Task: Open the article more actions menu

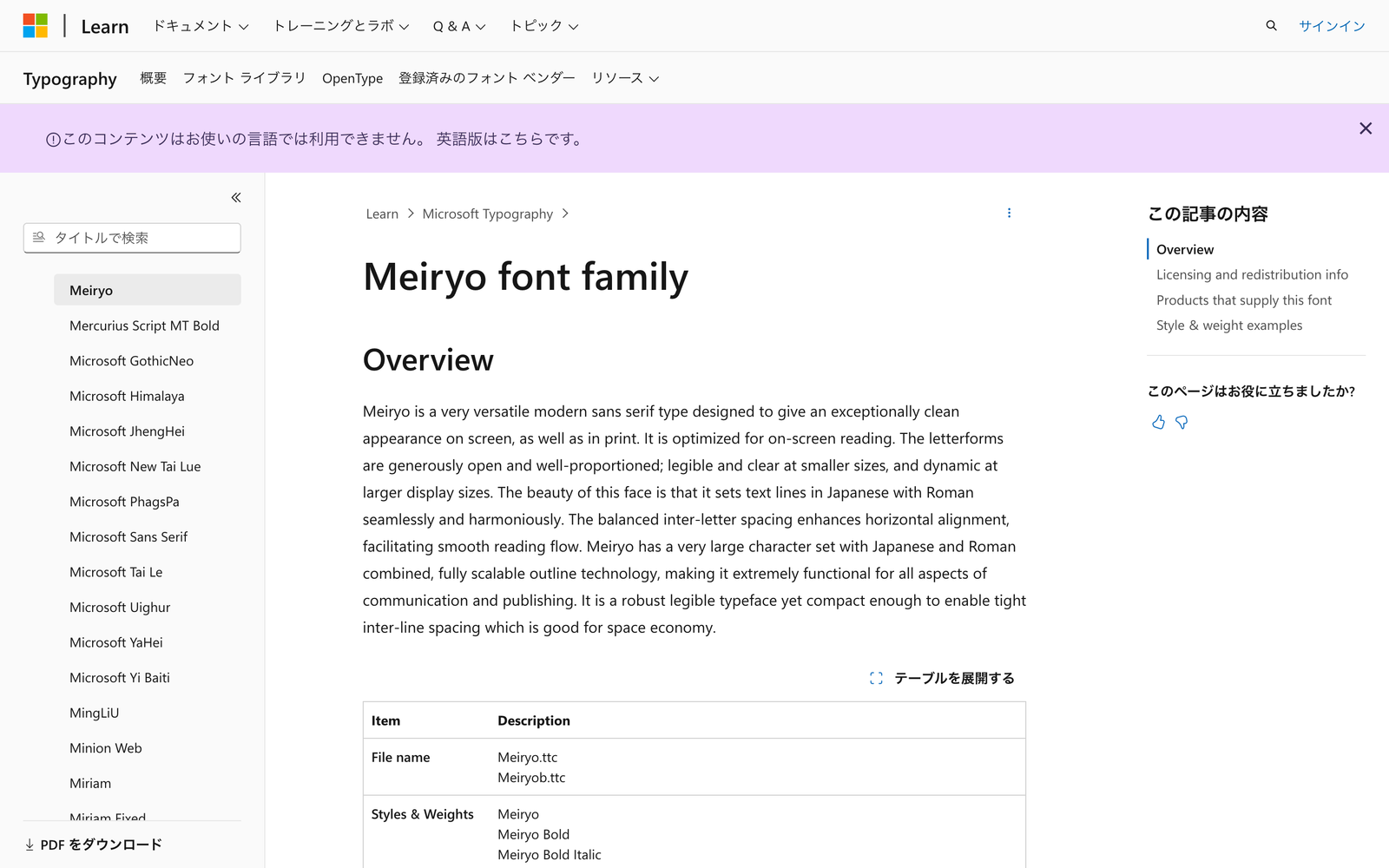Action: coord(1009,213)
